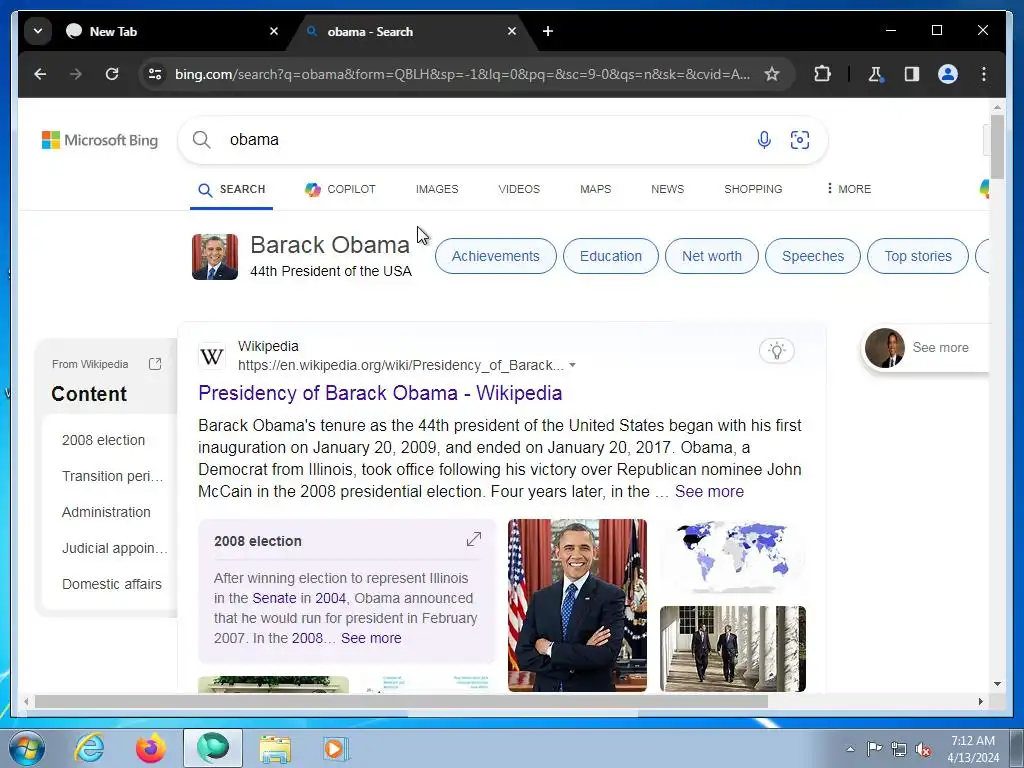
Task: Select the Top stories chip
Action: click(918, 256)
